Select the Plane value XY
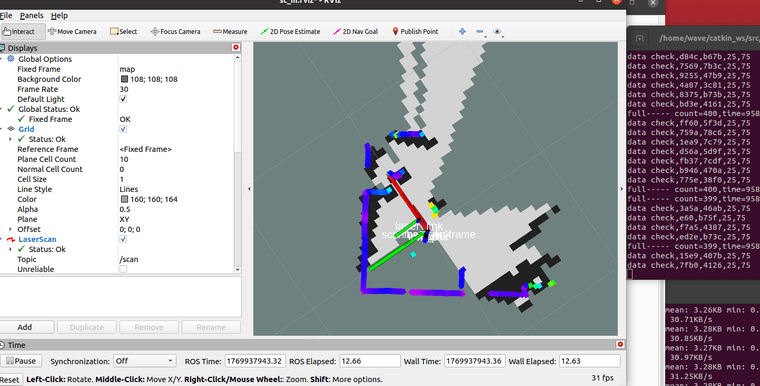 [x=124, y=219]
